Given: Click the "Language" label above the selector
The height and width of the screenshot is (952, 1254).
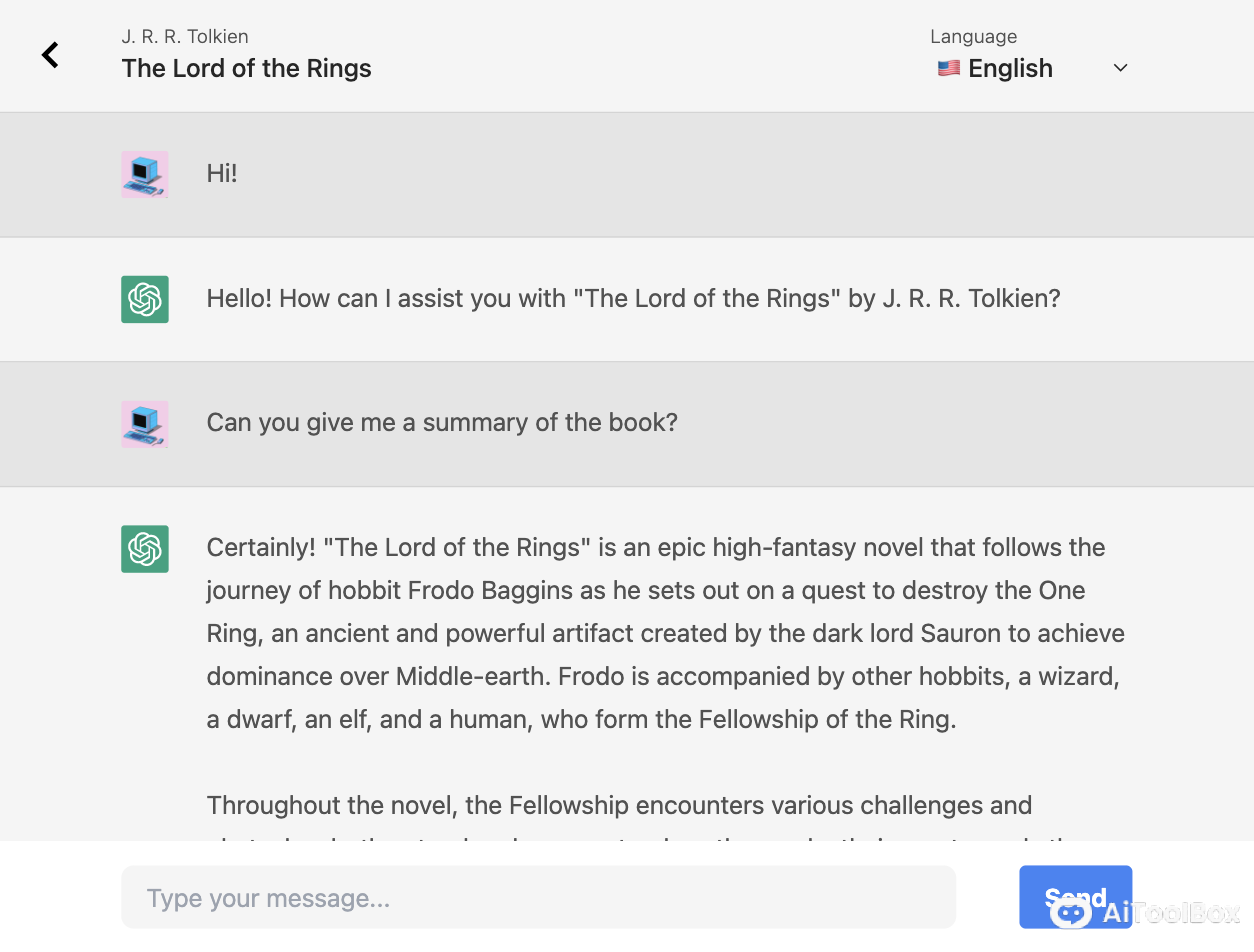Looking at the screenshot, I should (973, 37).
